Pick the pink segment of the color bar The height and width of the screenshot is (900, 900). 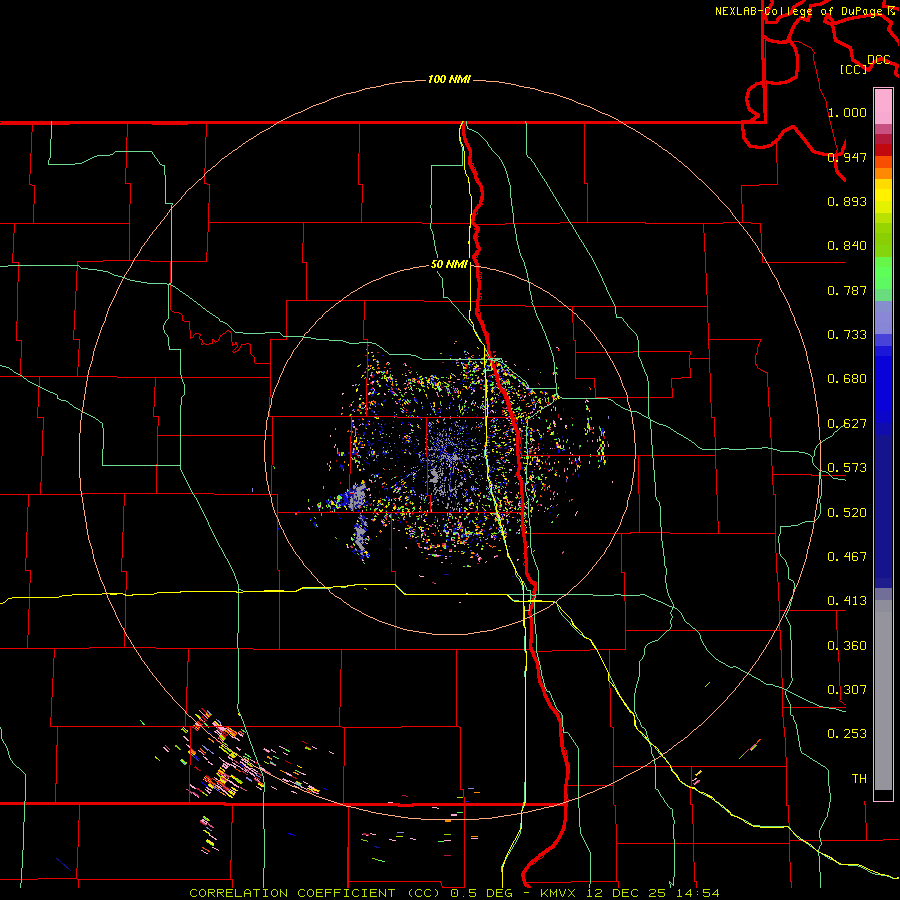coord(883,106)
